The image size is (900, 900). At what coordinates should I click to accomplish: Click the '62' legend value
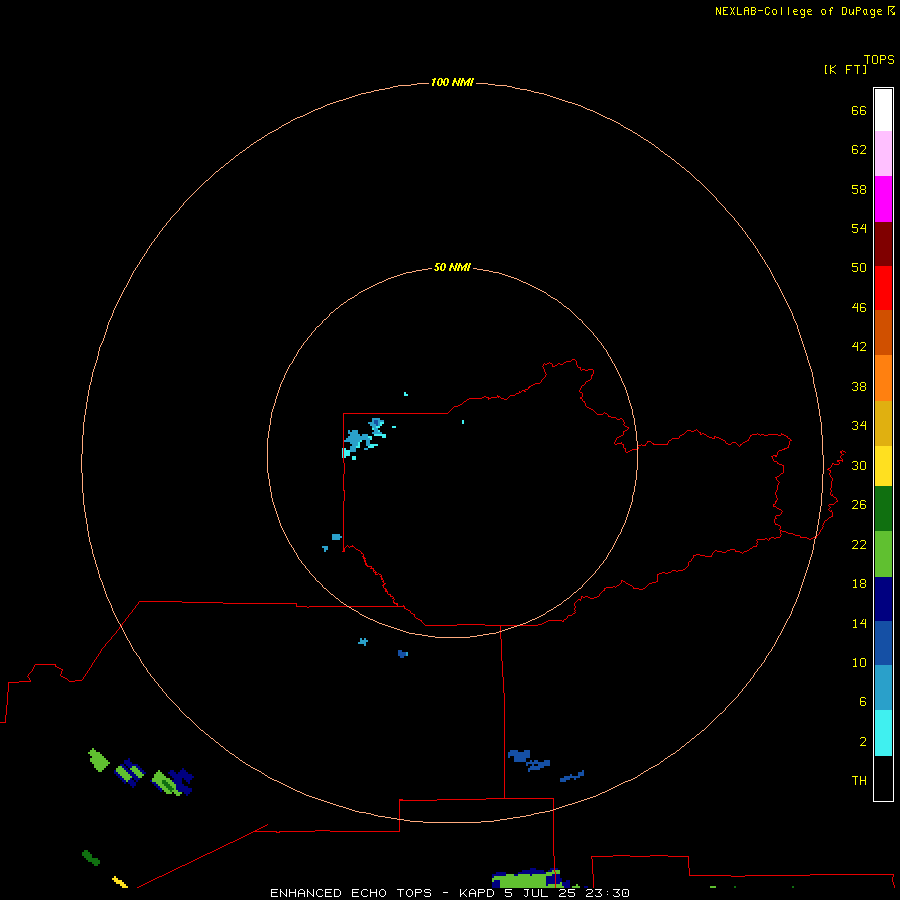[x=859, y=150]
